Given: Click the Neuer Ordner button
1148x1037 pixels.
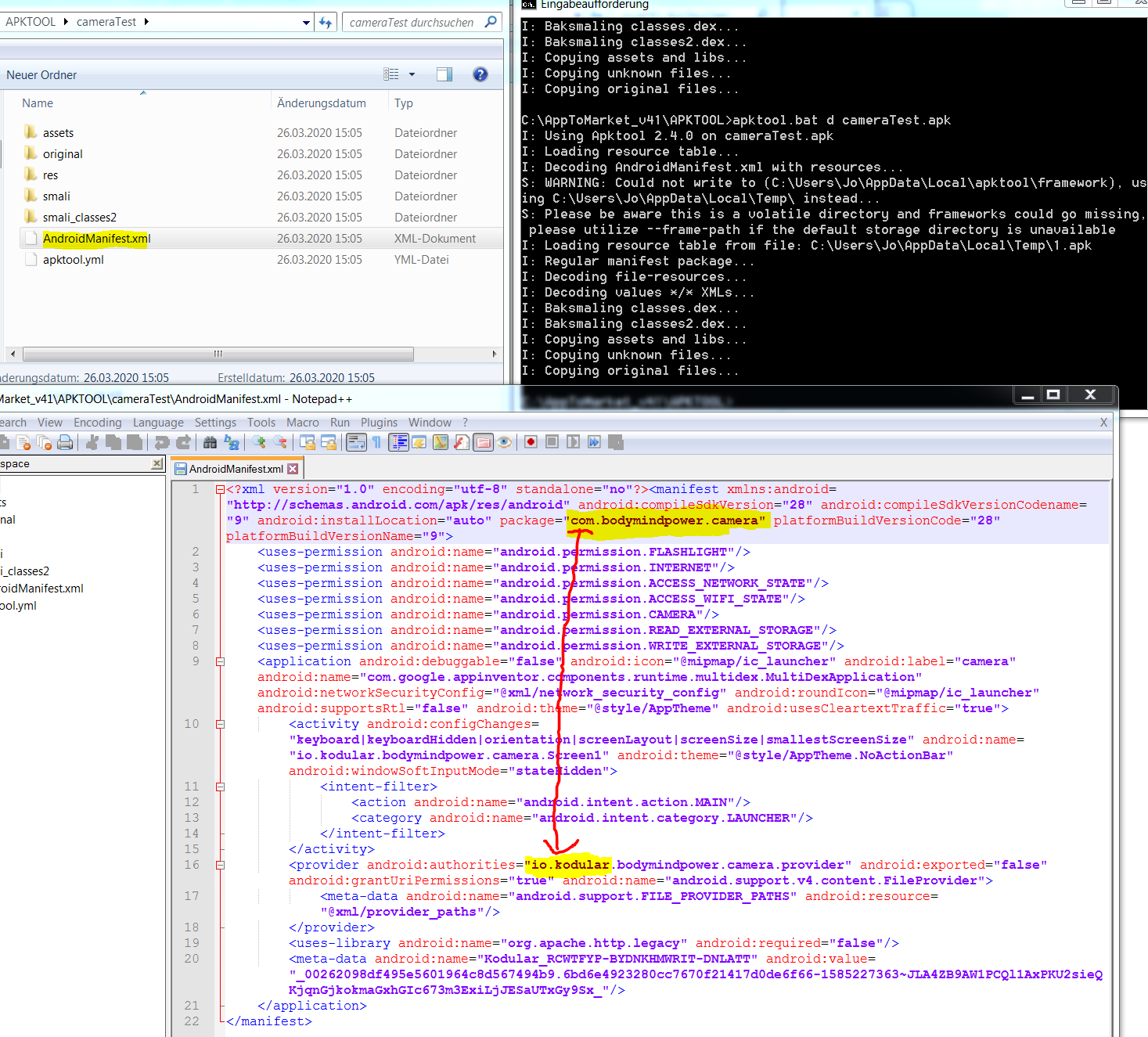Looking at the screenshot, I should (x=41, y=75).
